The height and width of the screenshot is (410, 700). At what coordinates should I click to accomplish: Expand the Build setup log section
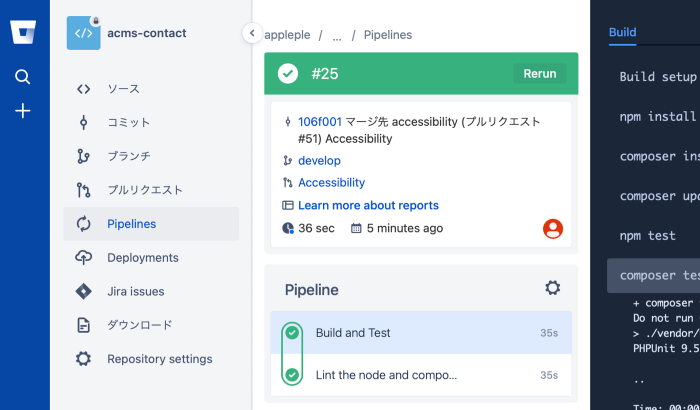coord(658,77)
